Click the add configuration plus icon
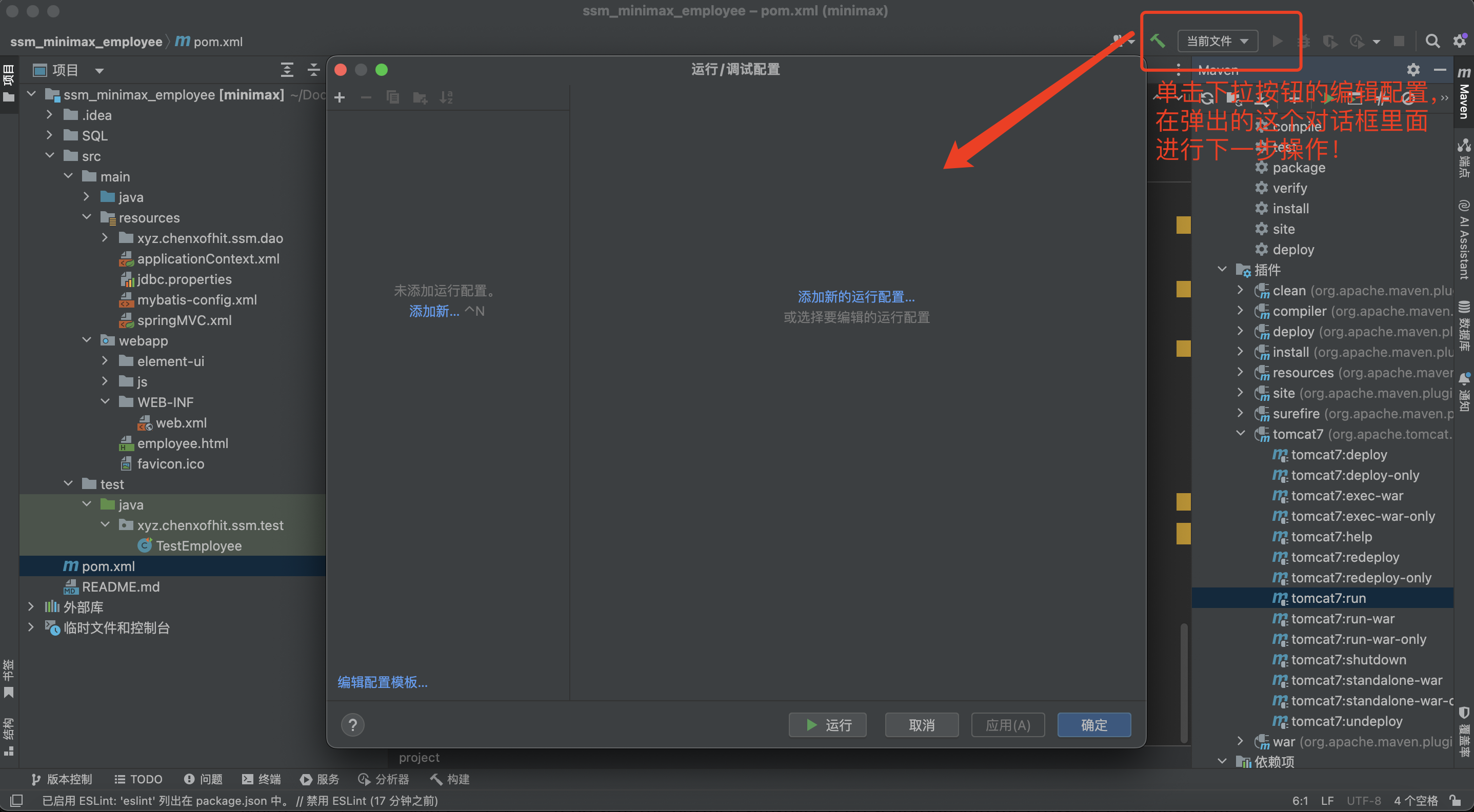 (x=340, y=97)
